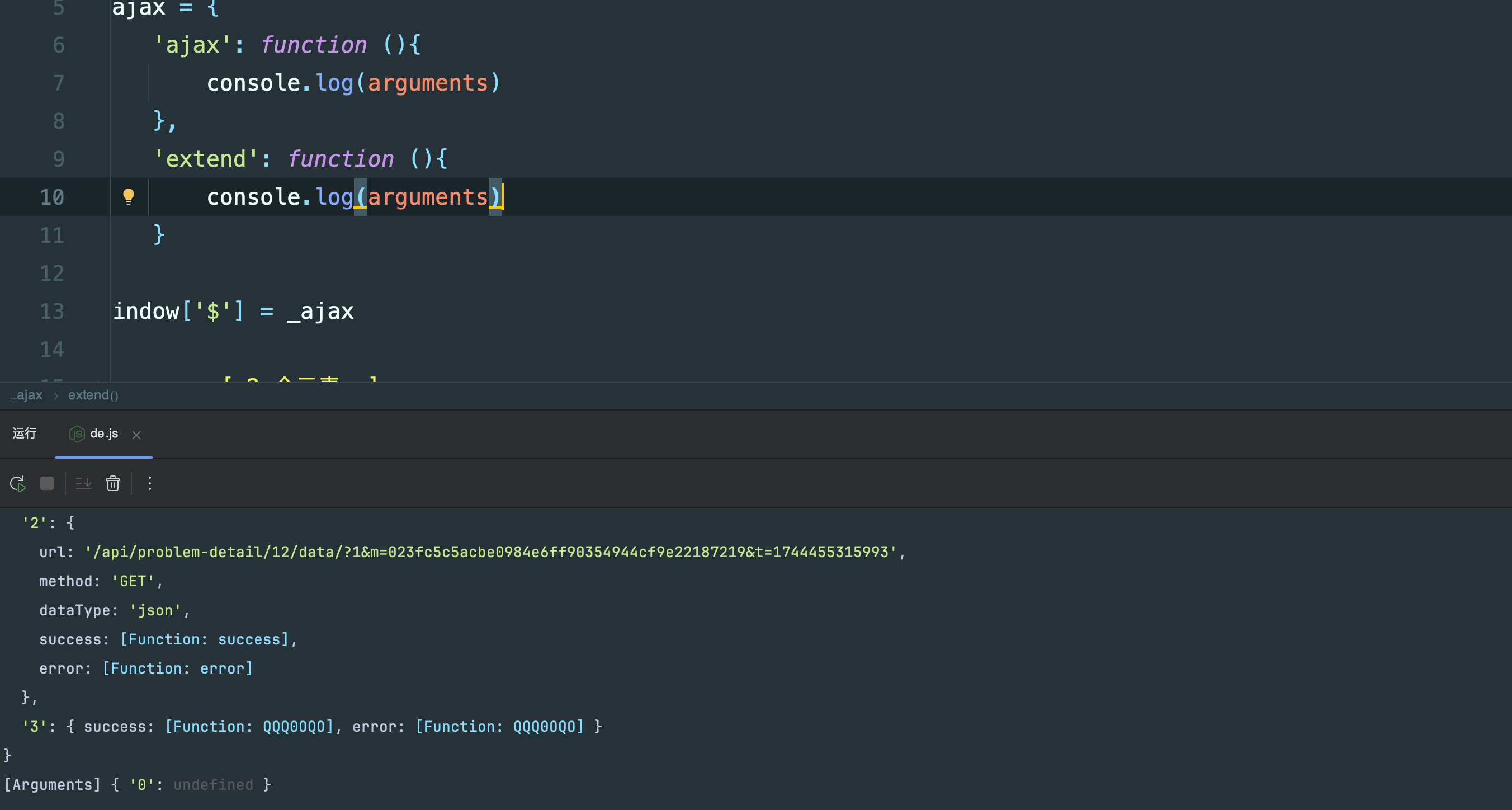Click the yellow lightbulb quick-fix icon
The image size is (1512, 810).
click(128, 196)
